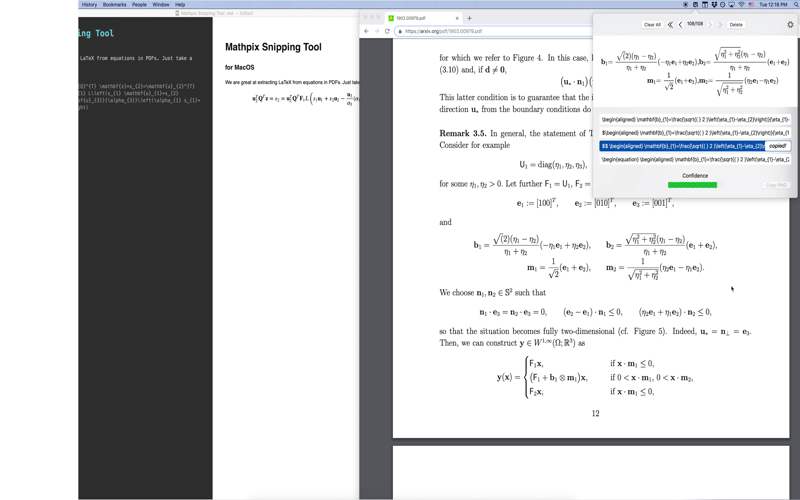Click the m2 equation in the PDF
Viewport: 800px width, 500px height.
click(655, 268)
